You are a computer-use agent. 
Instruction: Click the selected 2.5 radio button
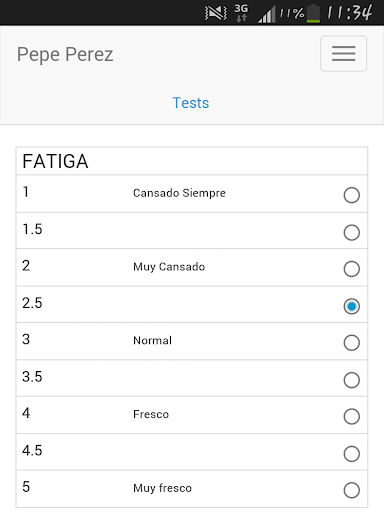click(x=351, y=306)
